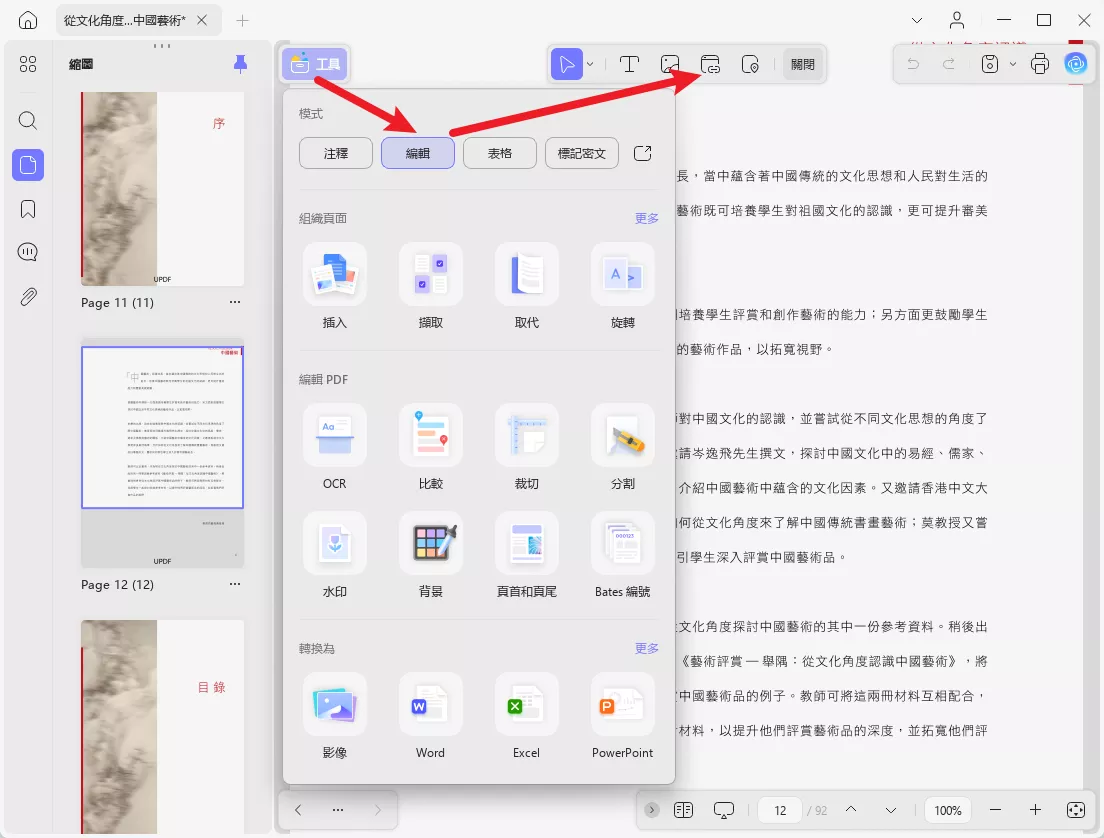Open the thumbnail grid view icon in sidebar

27,64
